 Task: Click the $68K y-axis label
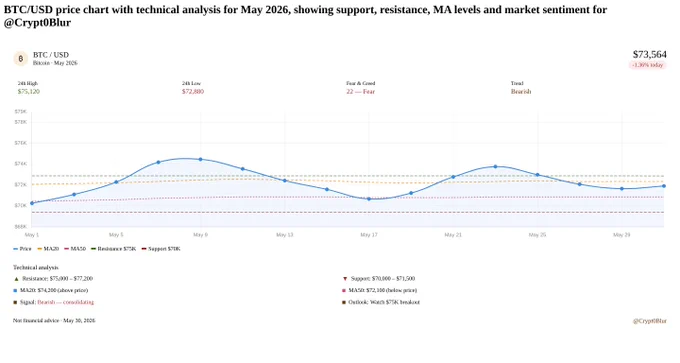(x=21, y=226)
